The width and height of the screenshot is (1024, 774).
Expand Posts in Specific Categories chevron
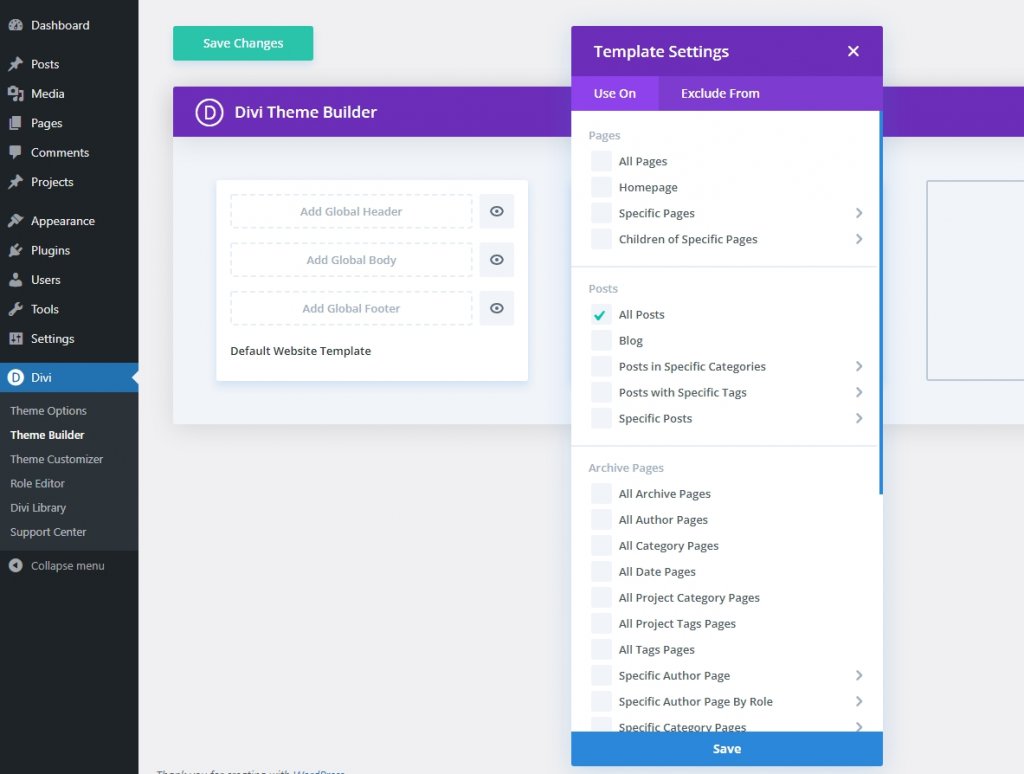pyautogui.click(x=859, y=366)
